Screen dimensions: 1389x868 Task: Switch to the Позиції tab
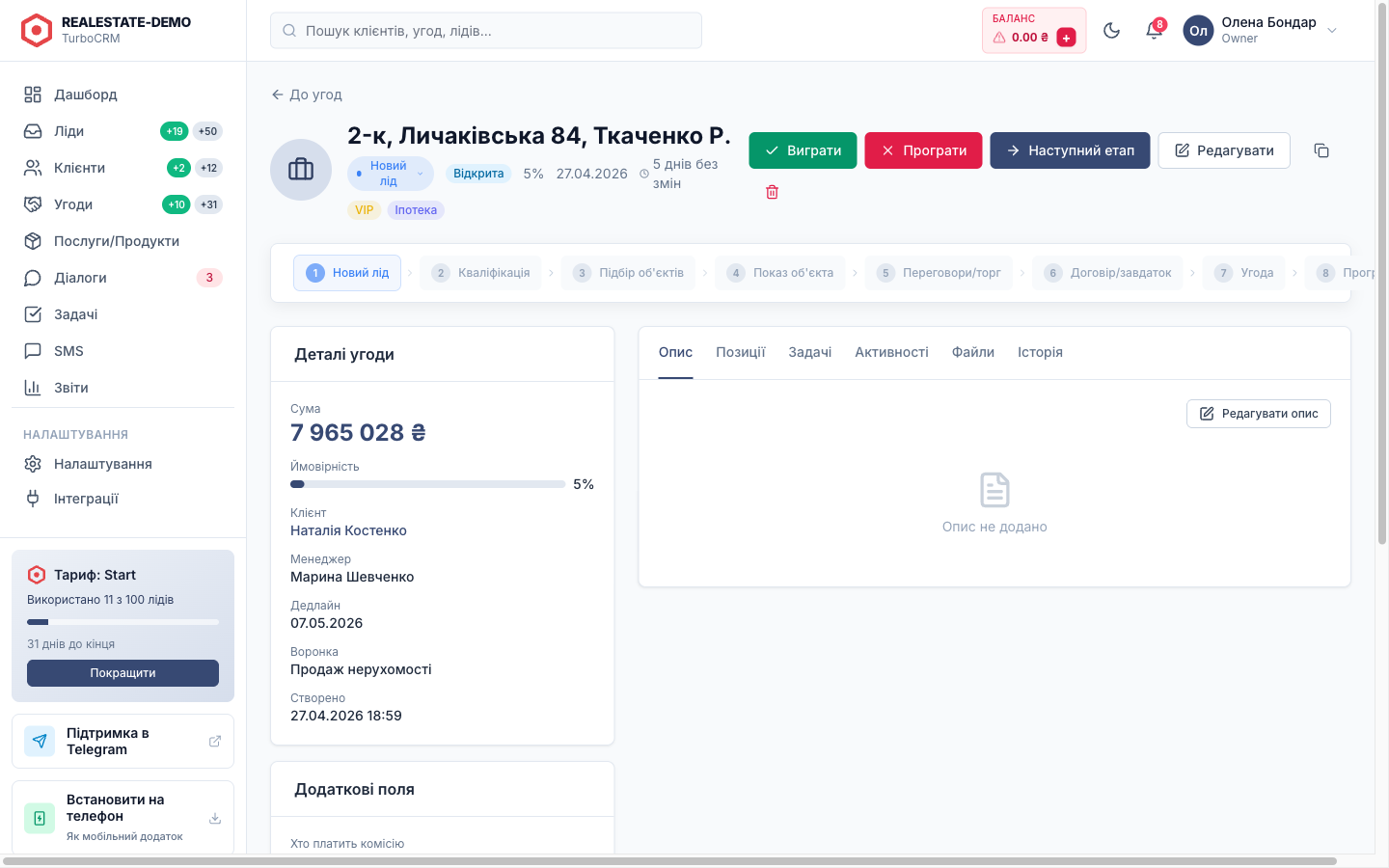[740, 352]
